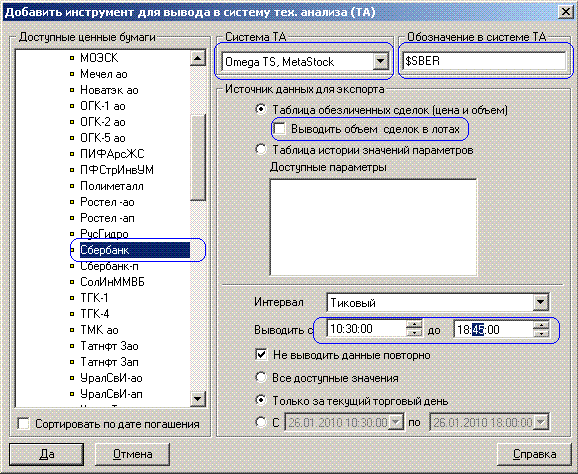
Task: Select ПИФАрсЖС in available securities
Action: [x=112, y=154]
